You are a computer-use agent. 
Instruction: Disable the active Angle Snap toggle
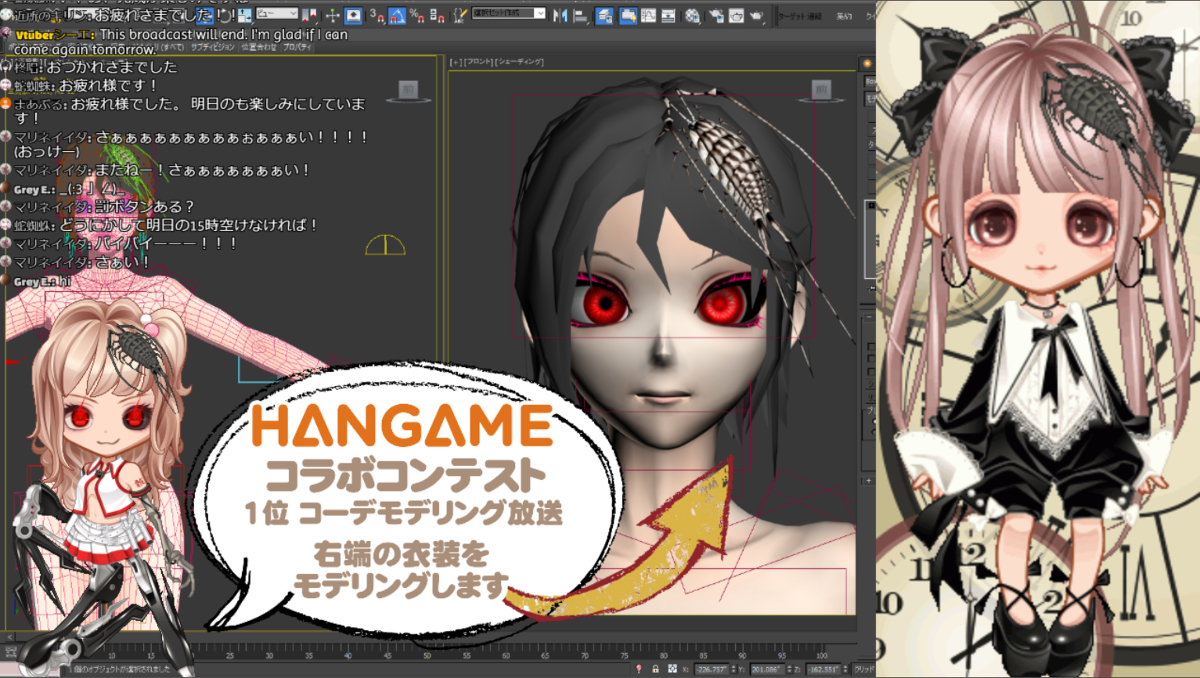click(399, 16)
